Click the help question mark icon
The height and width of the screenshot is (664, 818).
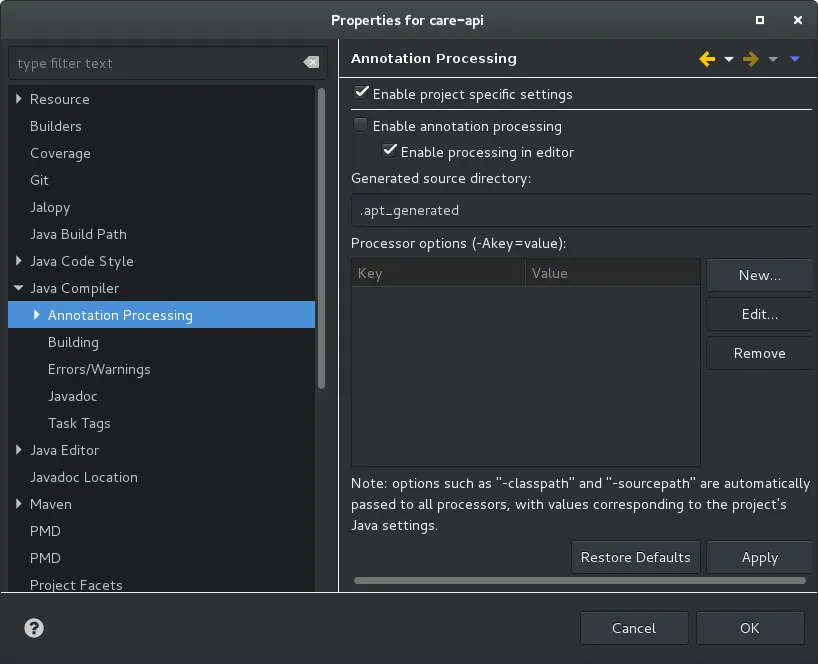(x=34, y=628)
